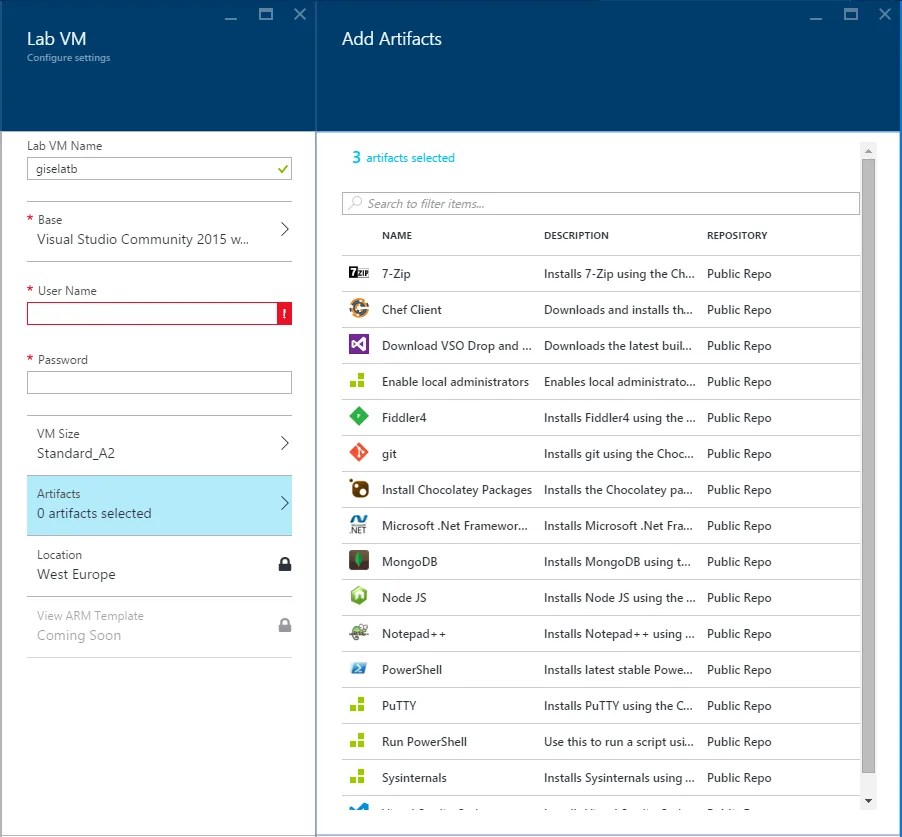This screenshot has width=902, height=837.
Task: Click the '3 artifacts selected' link
Action: 403,158
